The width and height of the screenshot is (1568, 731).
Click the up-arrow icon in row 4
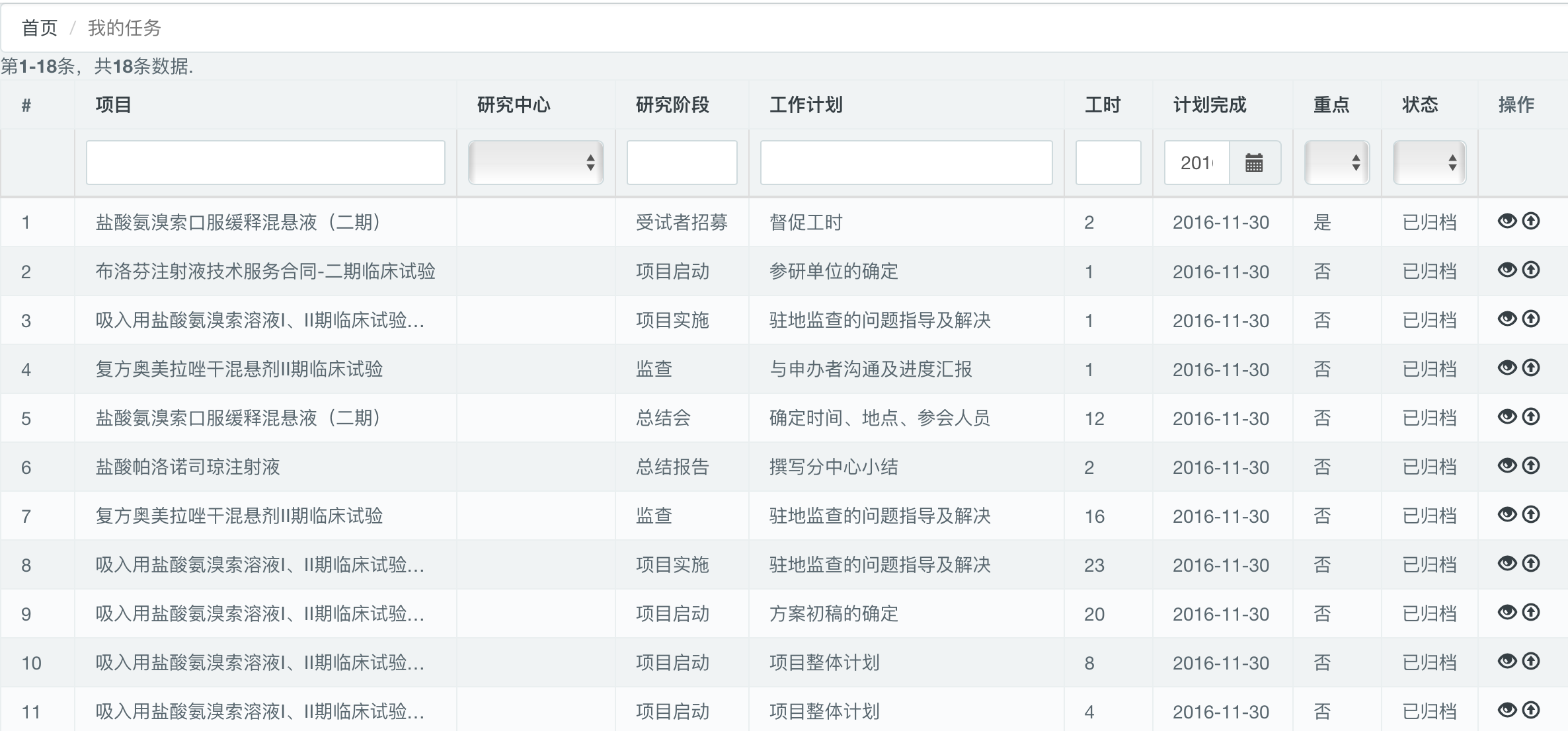coord(1531,367)
